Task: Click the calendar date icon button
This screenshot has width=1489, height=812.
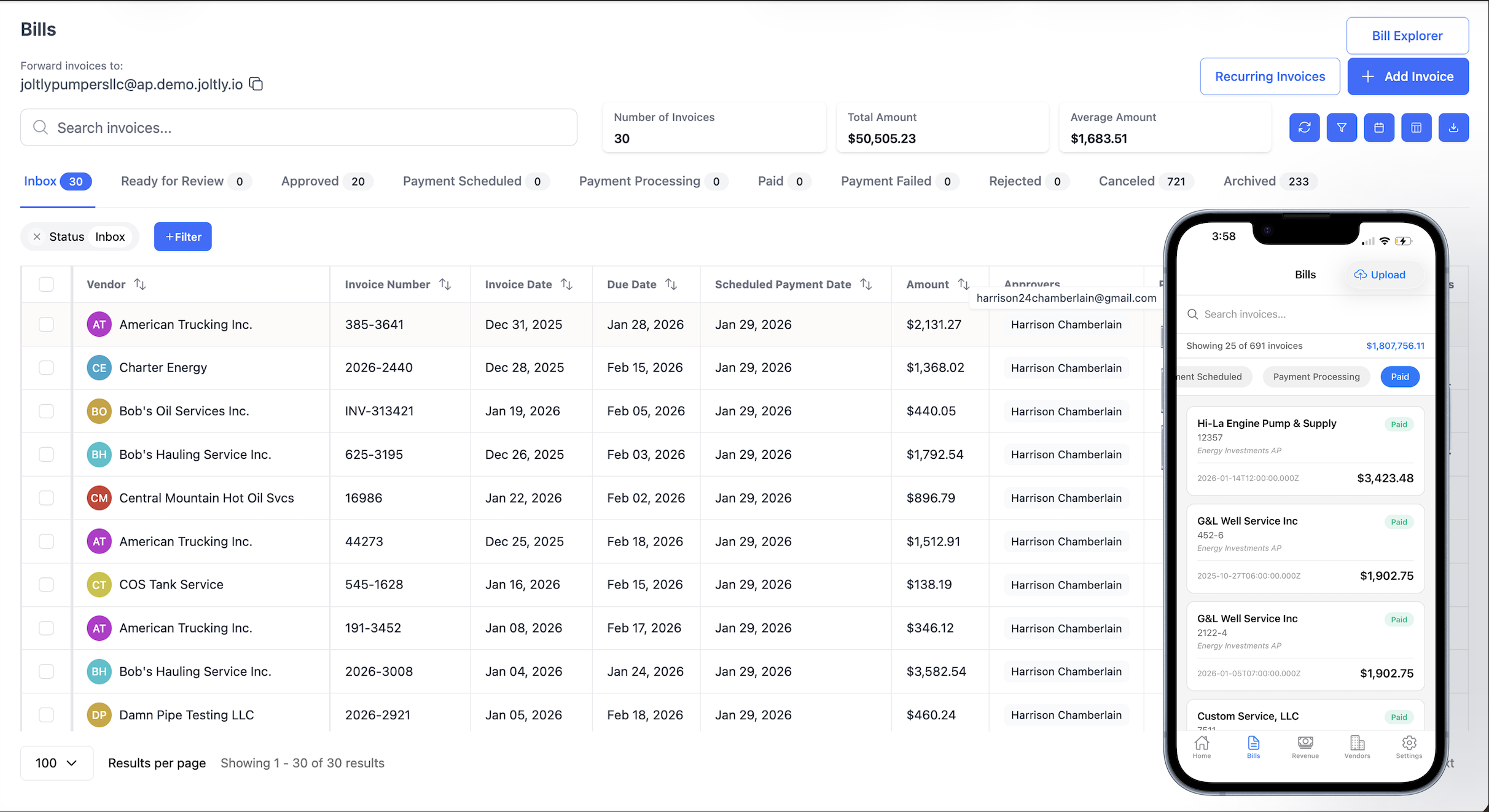Action: coord(1379,128)
